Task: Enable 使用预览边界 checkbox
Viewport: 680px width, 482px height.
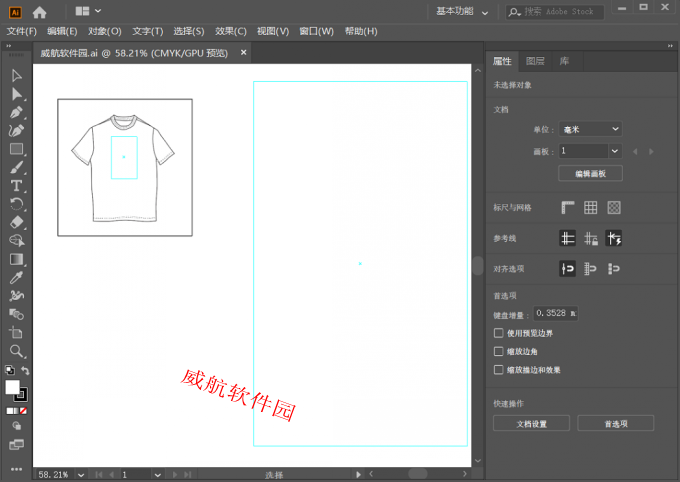Action: 499,333
